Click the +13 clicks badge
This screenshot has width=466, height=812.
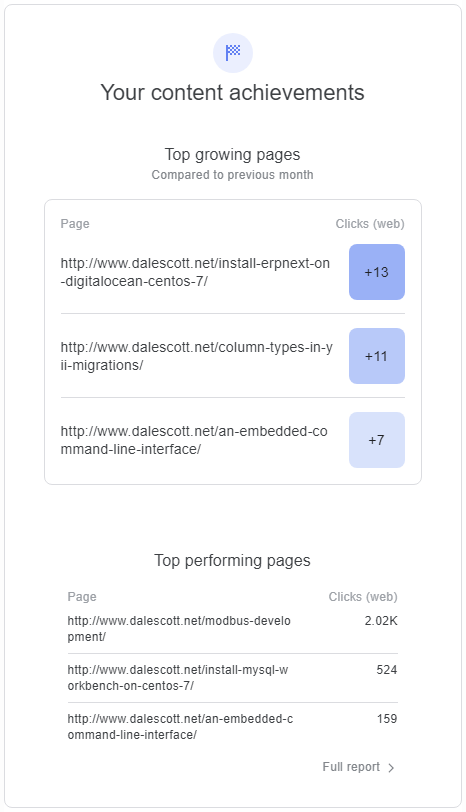377,272
